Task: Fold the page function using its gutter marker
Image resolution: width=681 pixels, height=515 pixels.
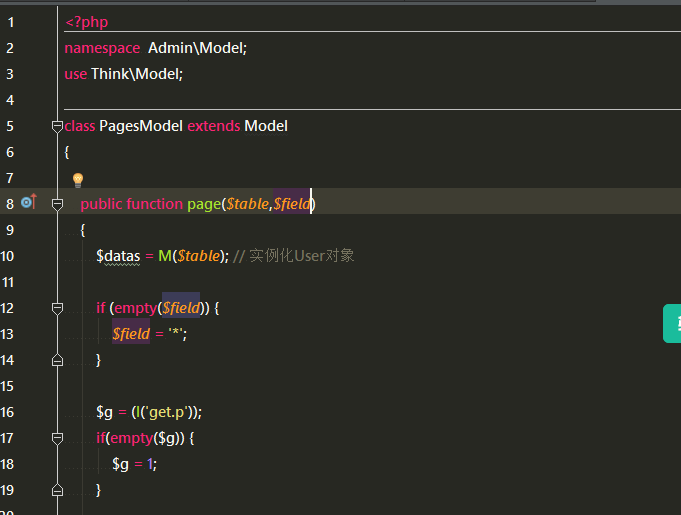Action: (57, 204)
